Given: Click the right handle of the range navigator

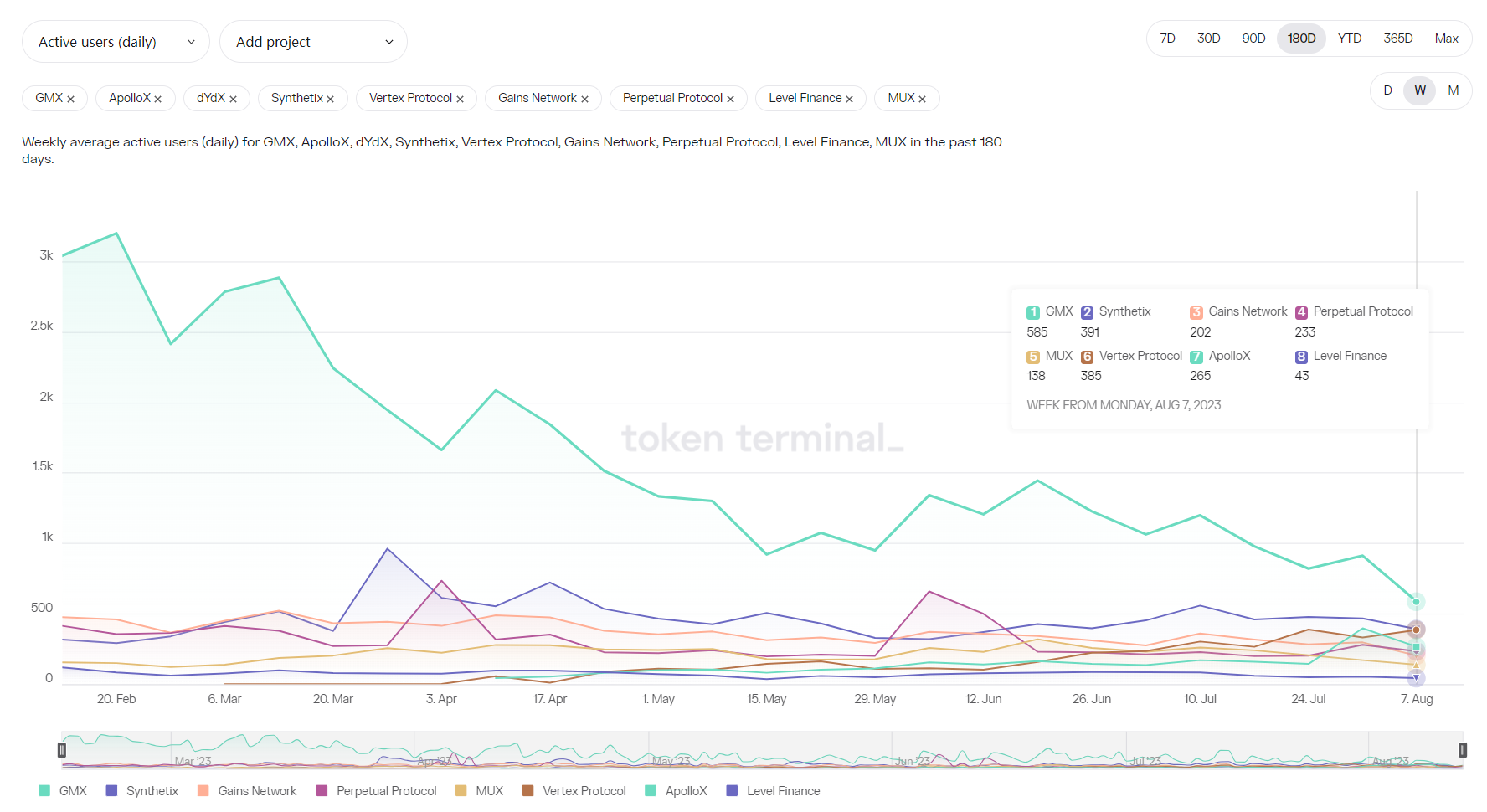Looking at the screenshot, I should point(1463,750).
